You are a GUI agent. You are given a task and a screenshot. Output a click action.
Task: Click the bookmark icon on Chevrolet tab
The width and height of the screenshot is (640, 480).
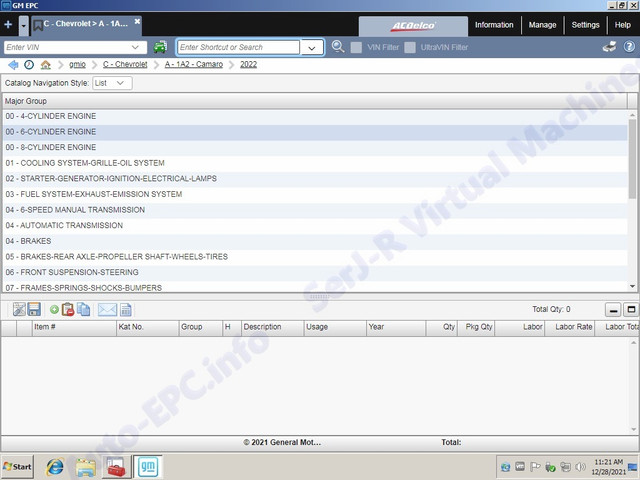pos(38,26)
